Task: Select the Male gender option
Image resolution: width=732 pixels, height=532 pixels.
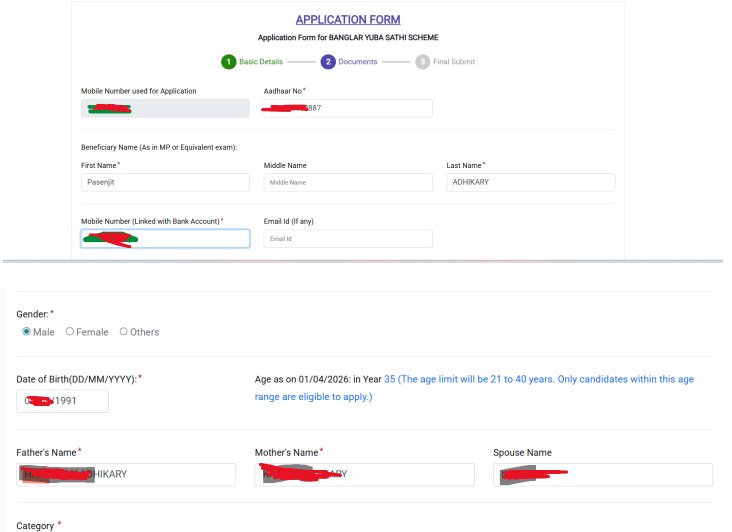Action: (x=27, y=332)
